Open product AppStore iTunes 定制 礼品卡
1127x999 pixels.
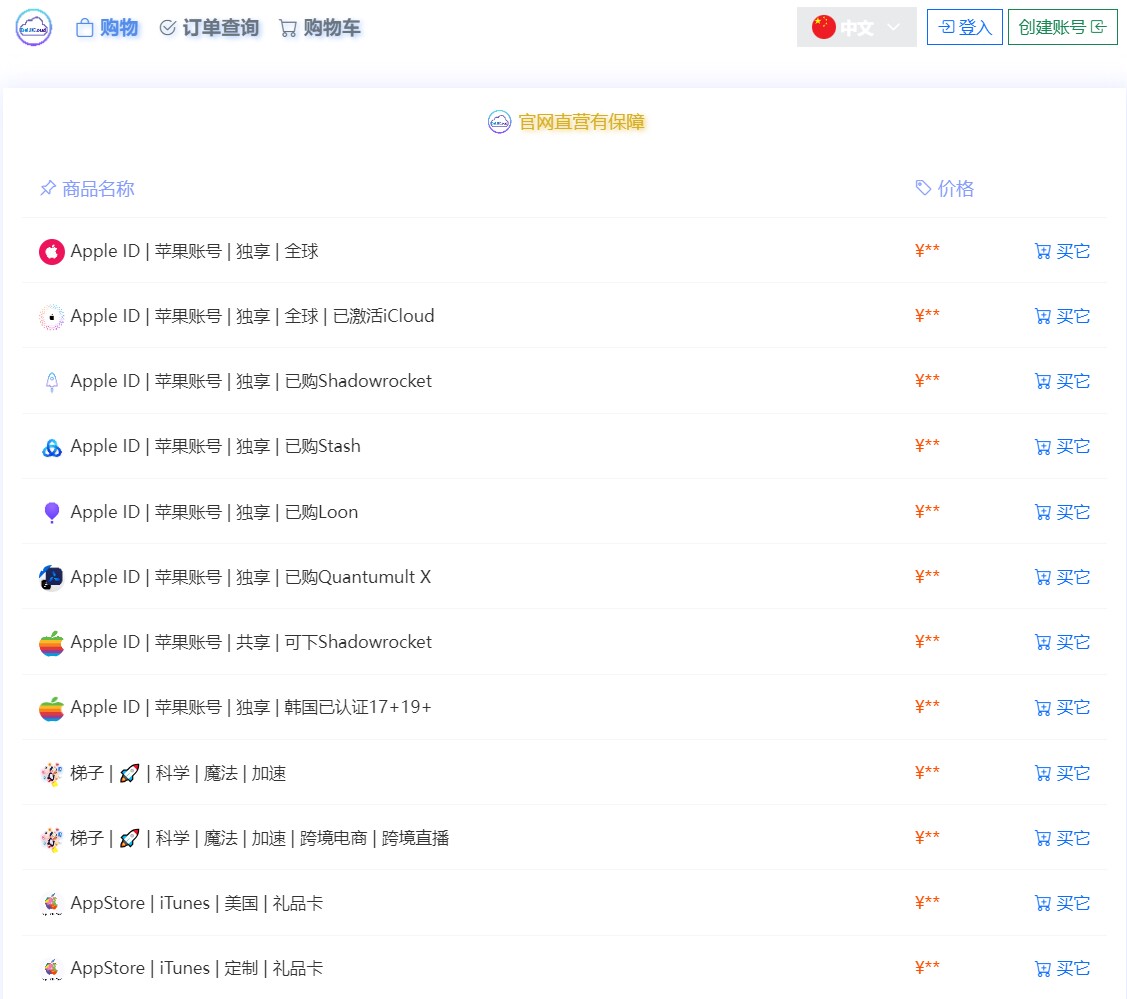click(196, 969)
